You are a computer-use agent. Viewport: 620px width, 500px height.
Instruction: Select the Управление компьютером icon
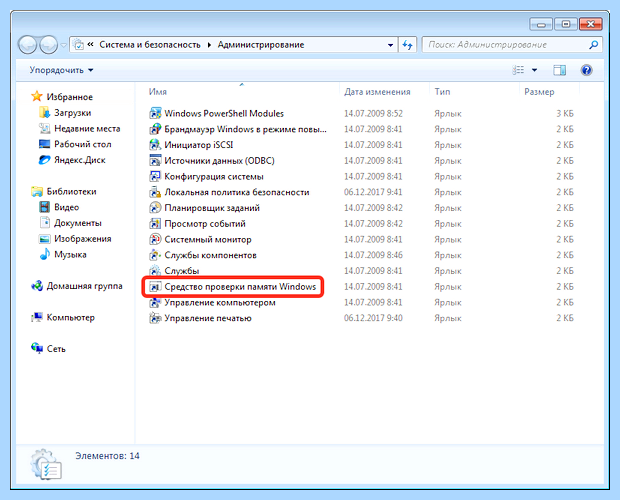(x=155, y=302)
